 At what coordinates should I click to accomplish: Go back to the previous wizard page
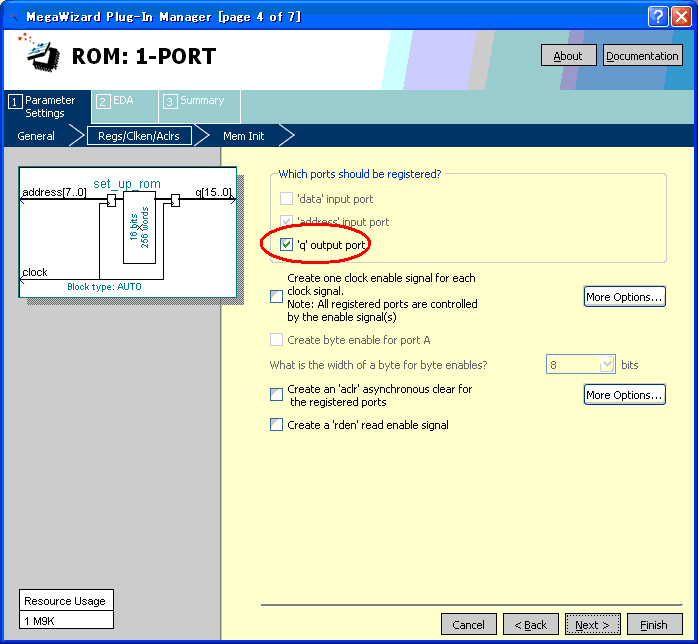coord(531,625)
